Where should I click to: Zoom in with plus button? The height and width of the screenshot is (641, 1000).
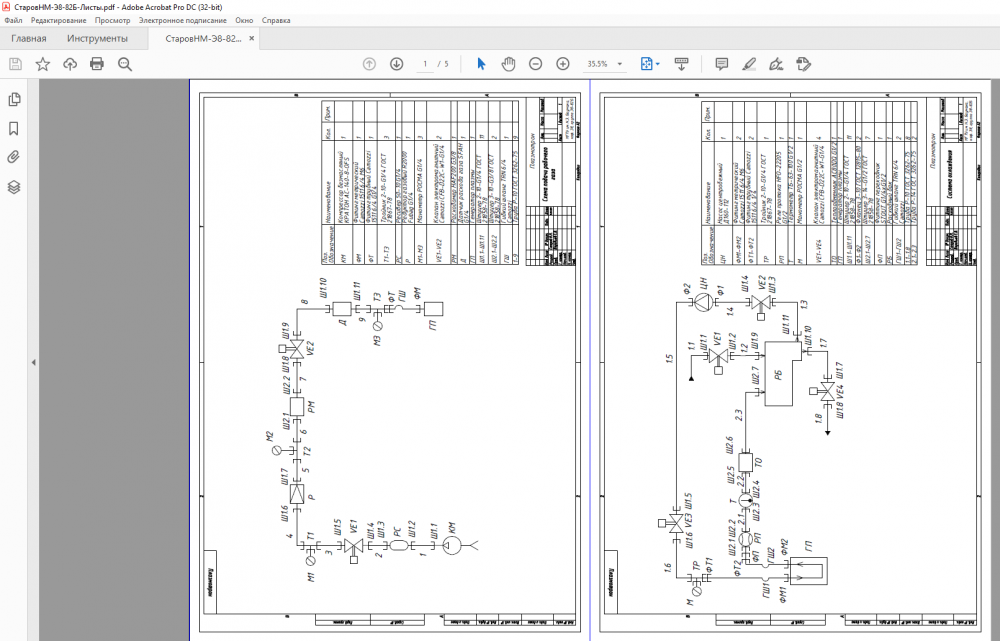tap(563, 64)
